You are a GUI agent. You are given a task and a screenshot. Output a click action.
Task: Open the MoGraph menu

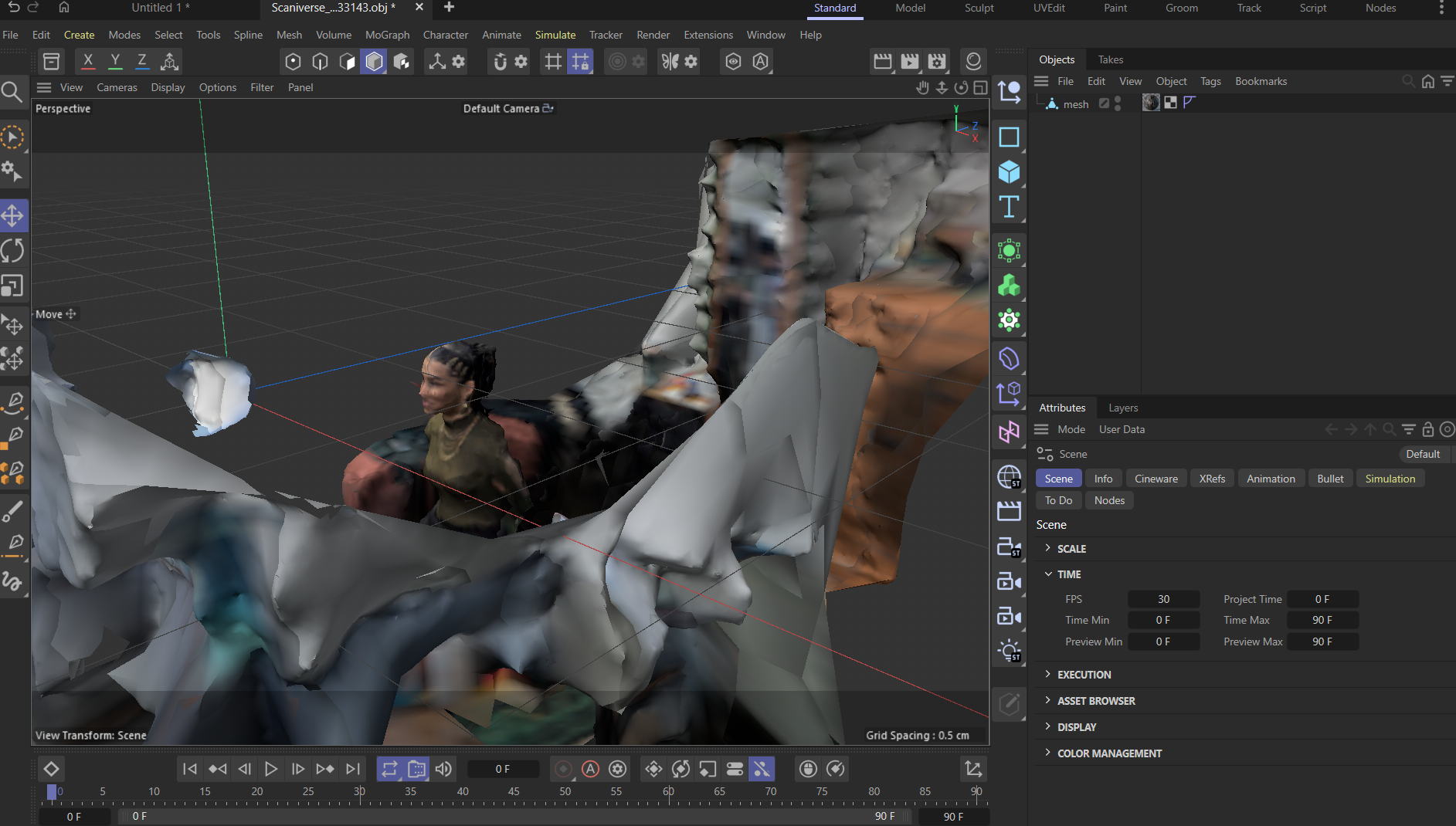tap(387, 35)
